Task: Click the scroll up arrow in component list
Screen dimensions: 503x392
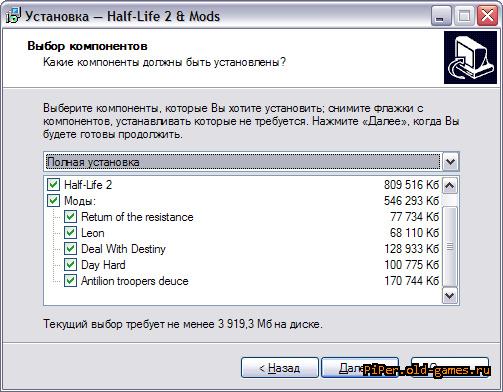Action: tap(450, 185)
